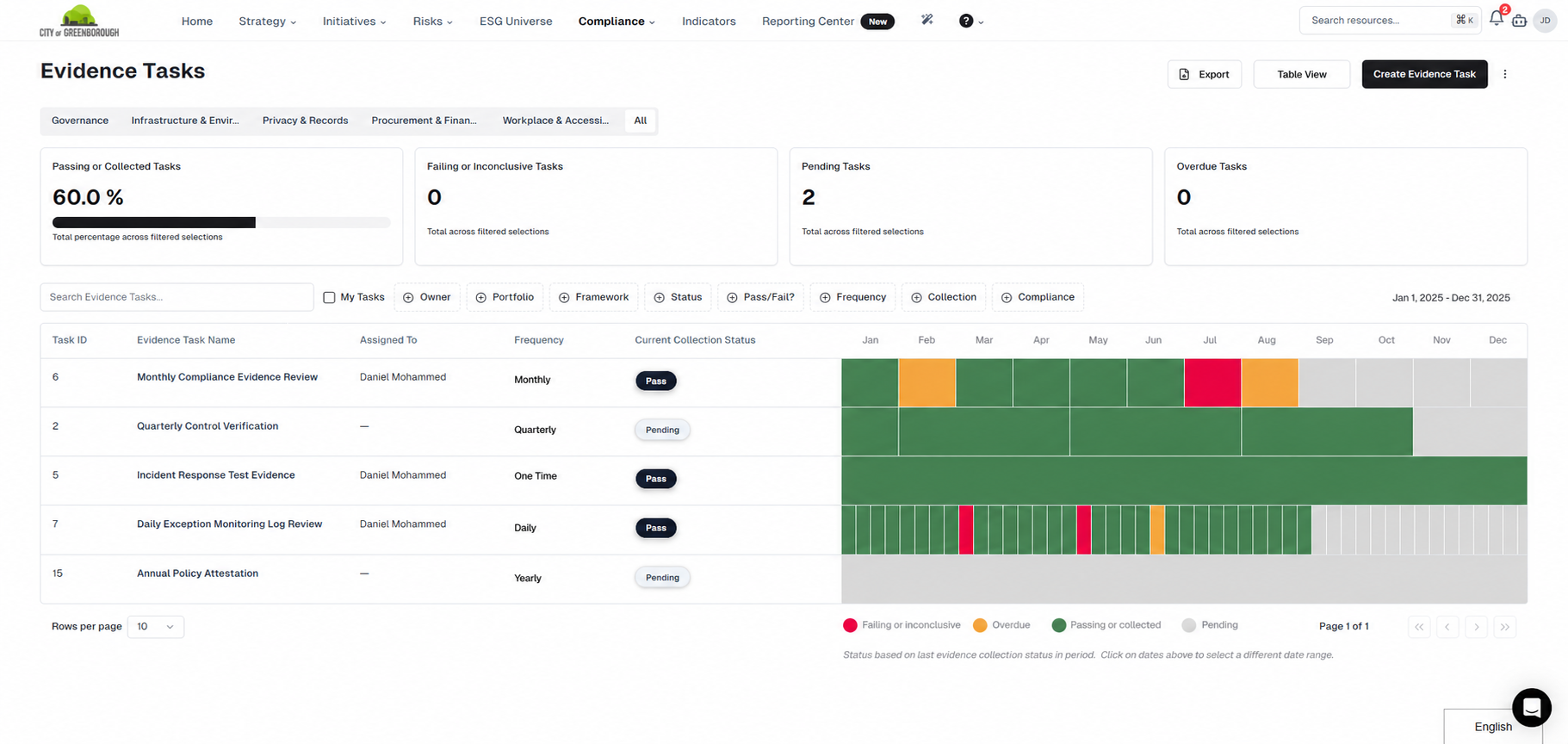This screenshot has height=744, width=1568.
Task: Click the Search resources field
Action: click(1390, 21)
